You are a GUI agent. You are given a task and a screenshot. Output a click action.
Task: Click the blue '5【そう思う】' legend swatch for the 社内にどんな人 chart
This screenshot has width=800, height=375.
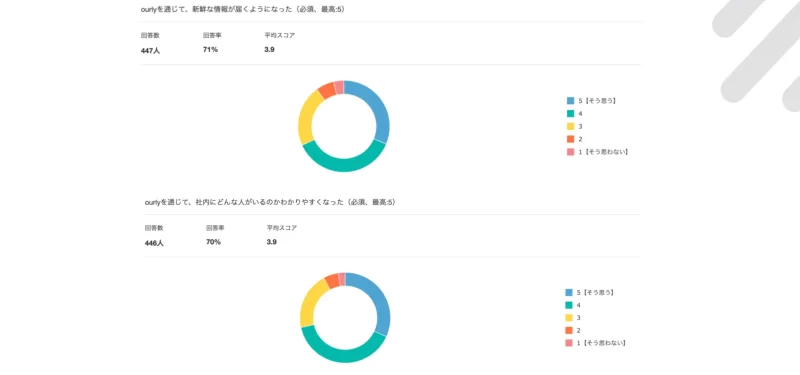pos(569,293)
